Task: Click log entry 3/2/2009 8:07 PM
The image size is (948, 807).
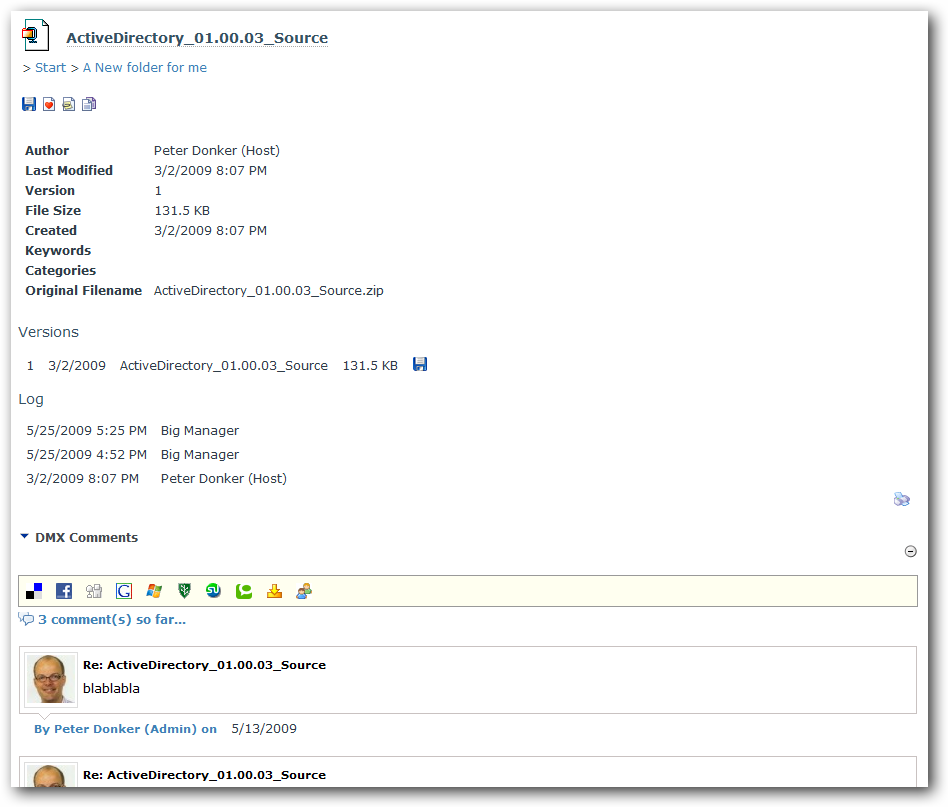Action: click(82, 479)
